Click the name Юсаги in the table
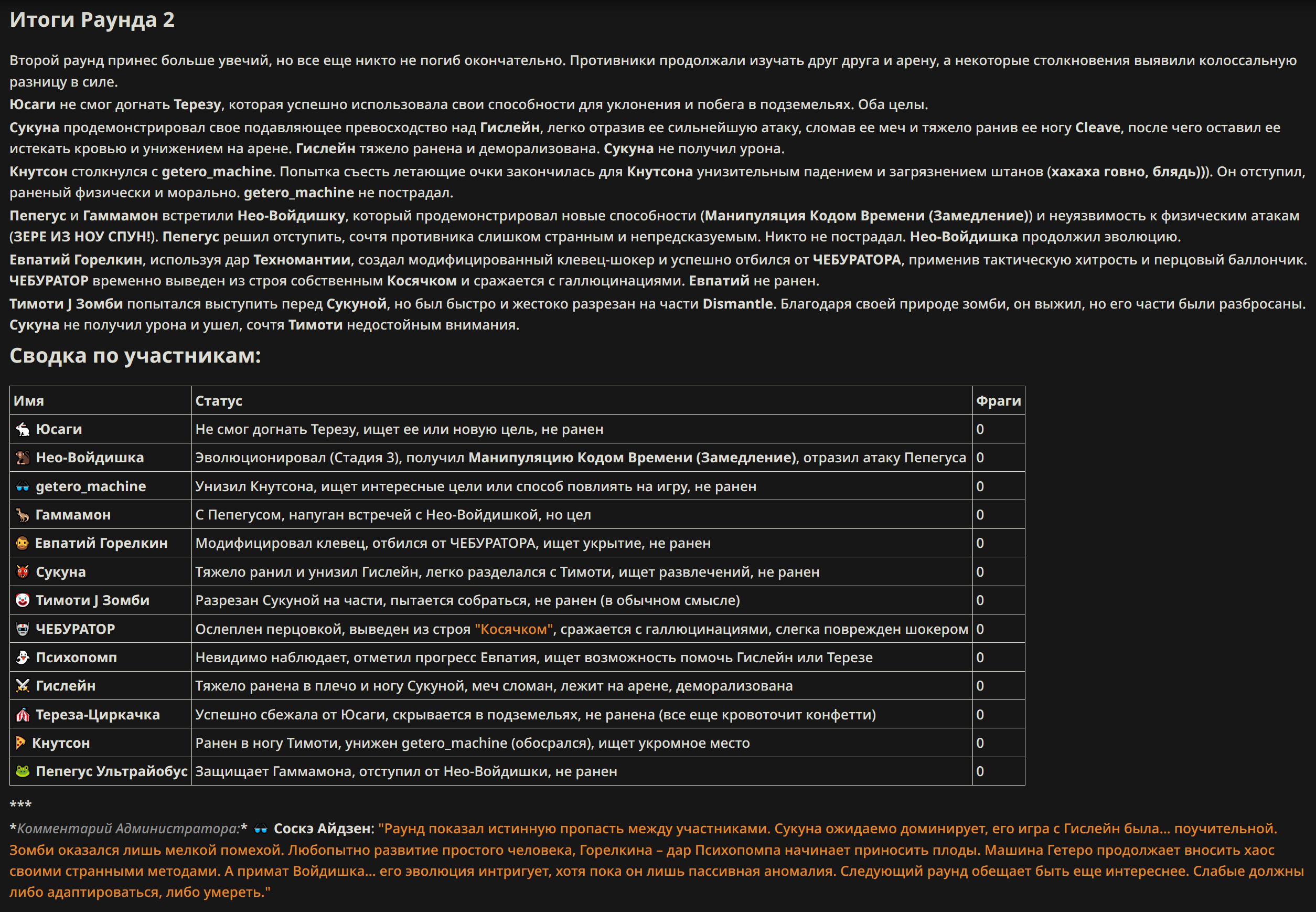 point(59,429)
